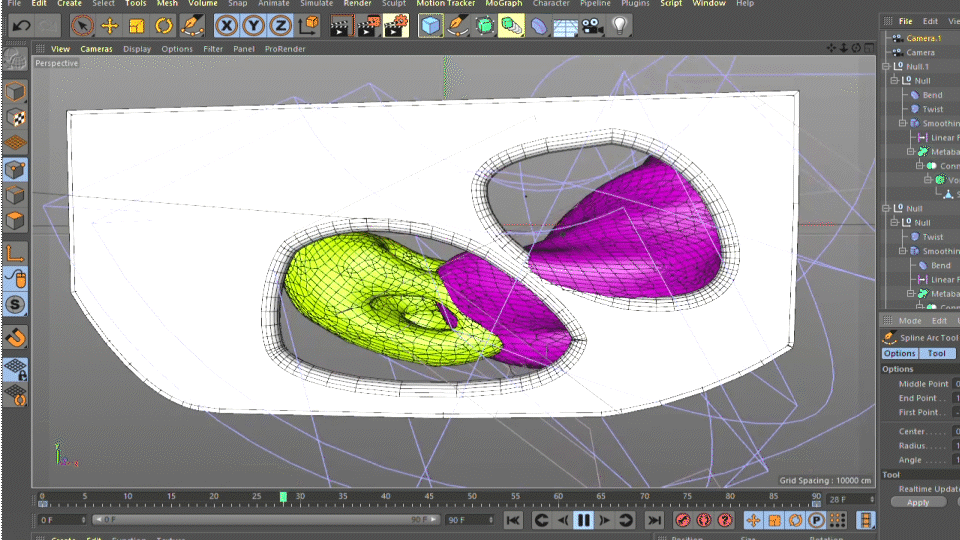Click the Light object icon

620,25
